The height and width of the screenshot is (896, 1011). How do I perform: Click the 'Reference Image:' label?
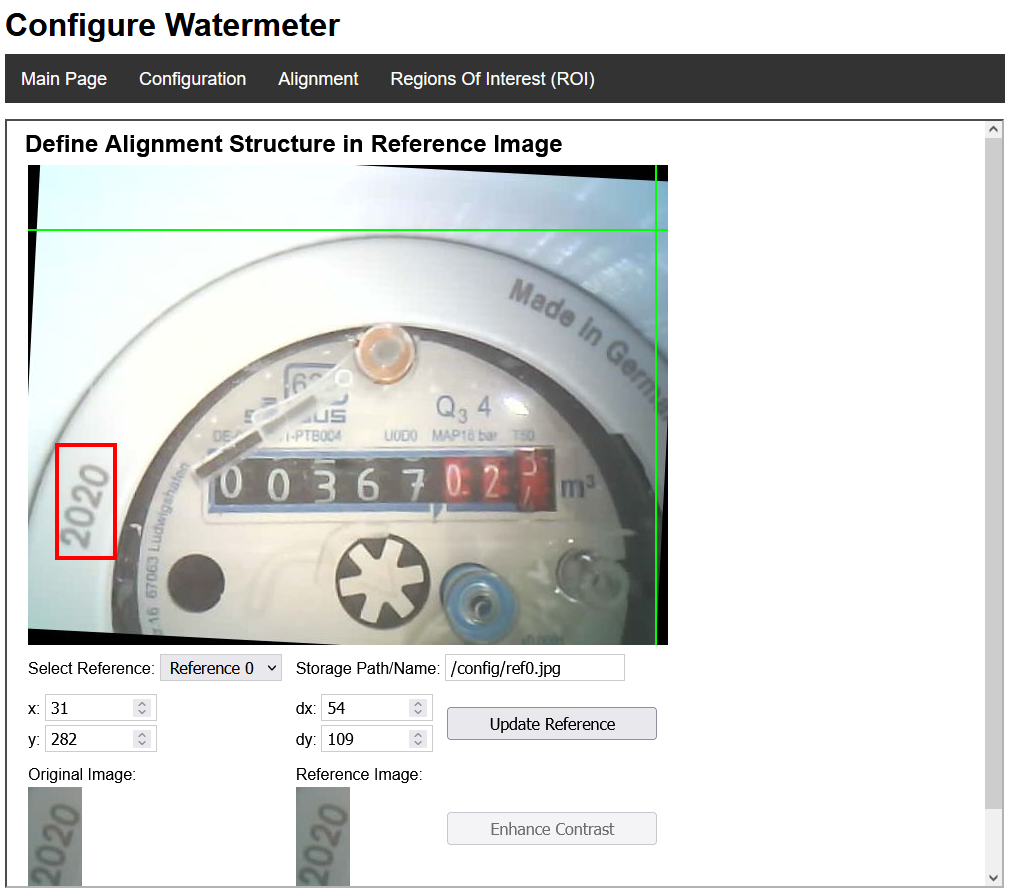359,774
